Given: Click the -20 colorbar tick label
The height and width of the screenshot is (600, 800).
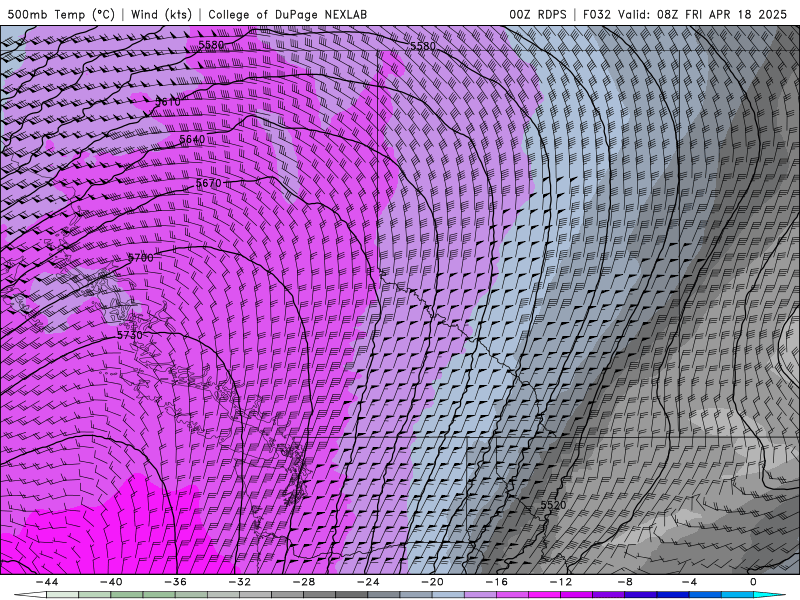Looking at the screenshot, I should click(x=432, y=582).
